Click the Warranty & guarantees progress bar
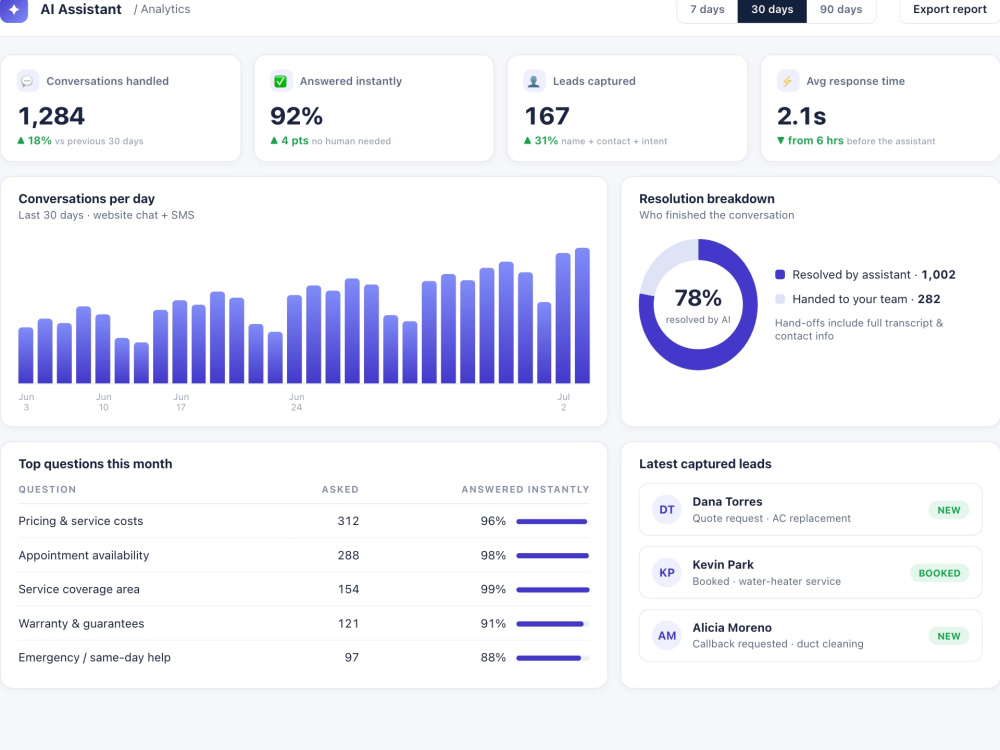The image size is (1000, 750). (552, 624)
